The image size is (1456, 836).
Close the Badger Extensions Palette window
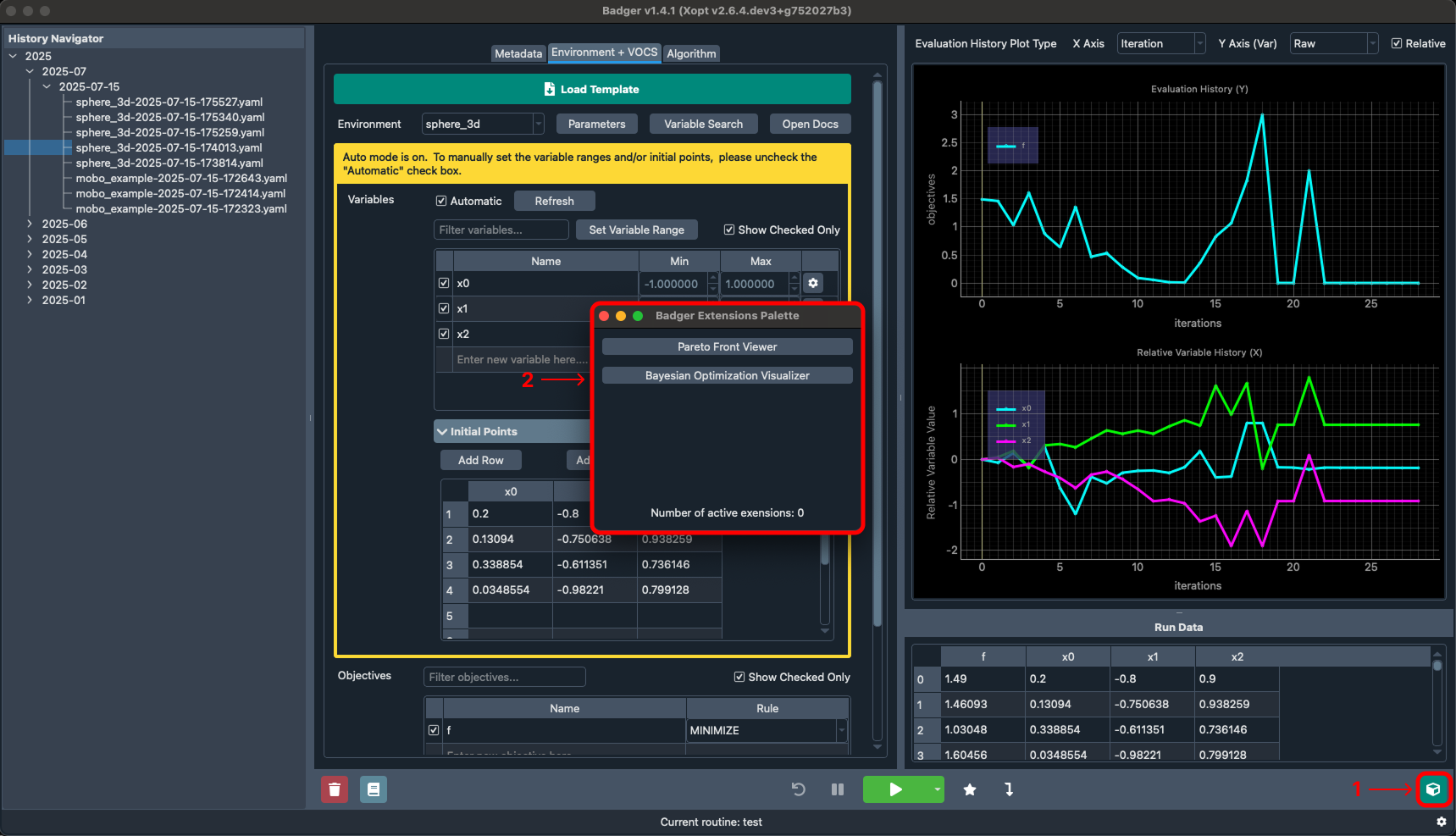604,316
